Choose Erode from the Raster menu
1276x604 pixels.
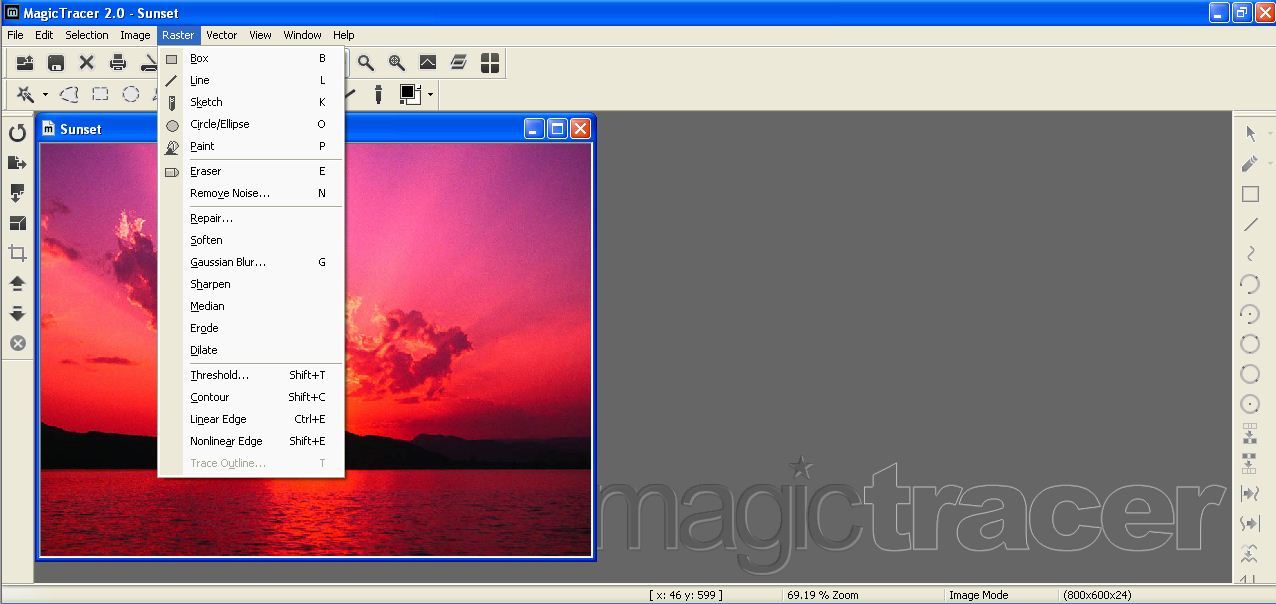pos(251,328)
